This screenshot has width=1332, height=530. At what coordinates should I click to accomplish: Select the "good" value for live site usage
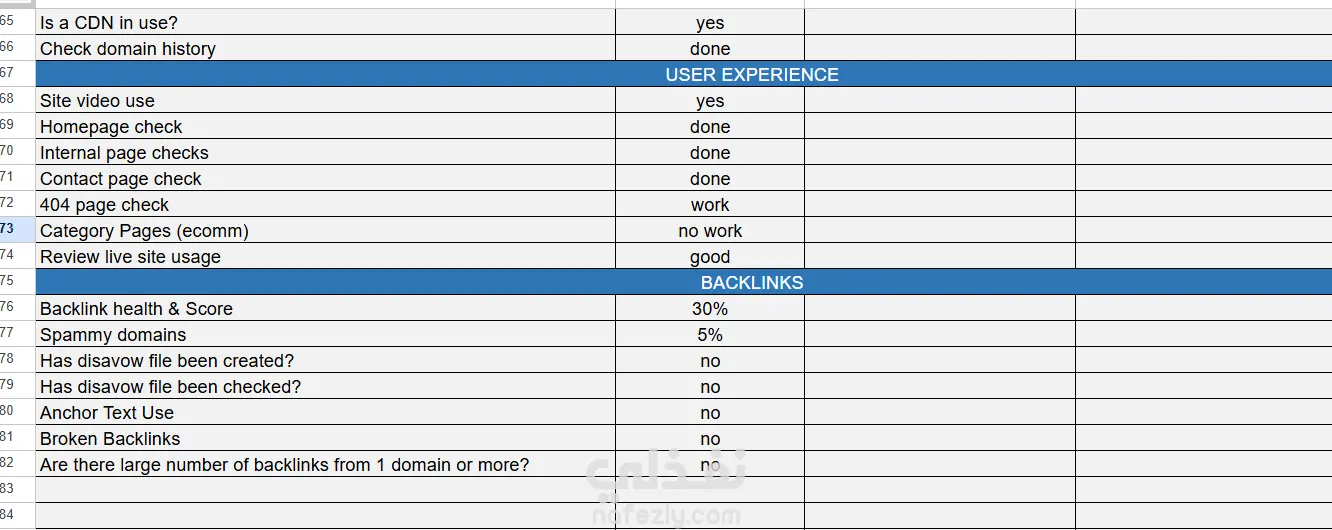710,257
